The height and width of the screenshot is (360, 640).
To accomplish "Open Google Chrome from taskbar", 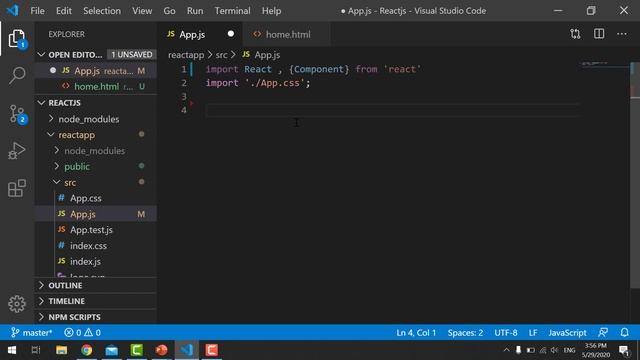I will point(87,350).
